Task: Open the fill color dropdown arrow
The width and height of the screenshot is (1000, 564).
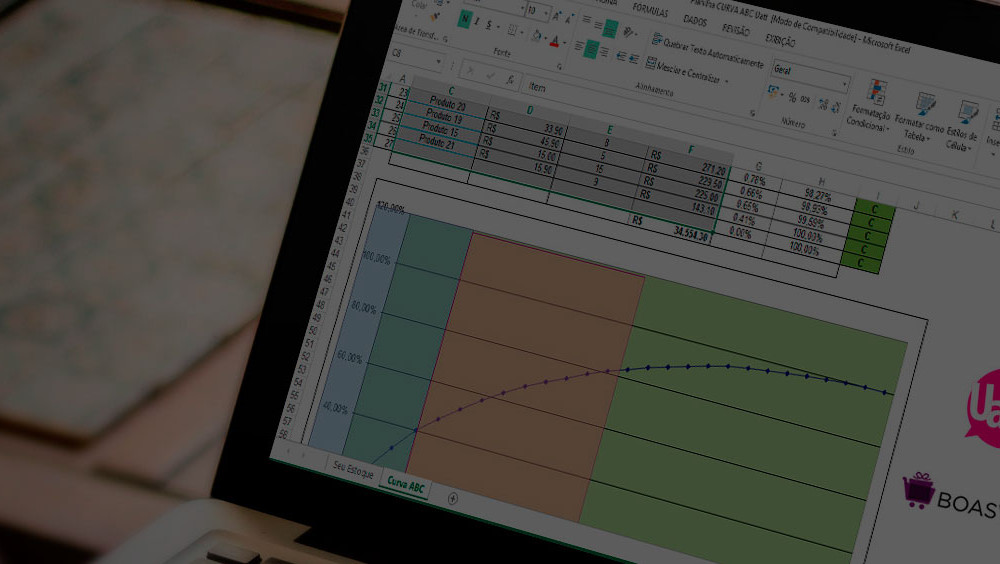Action: pyautogui.click(x=545, y=38)
